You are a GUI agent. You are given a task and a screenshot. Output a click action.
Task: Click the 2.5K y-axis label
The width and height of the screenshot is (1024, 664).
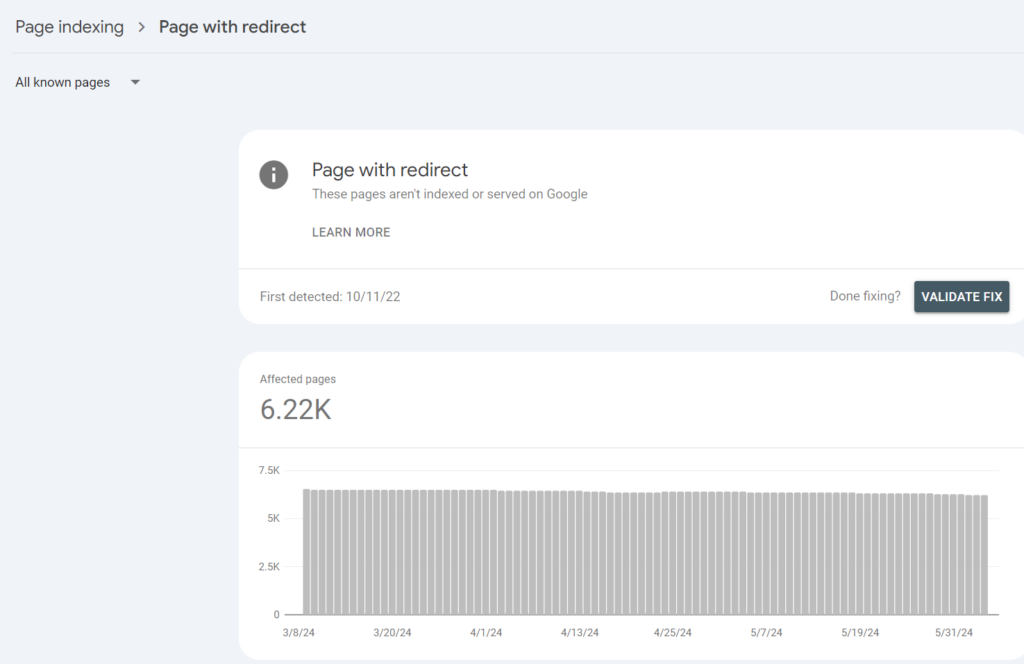coord(269,566)
